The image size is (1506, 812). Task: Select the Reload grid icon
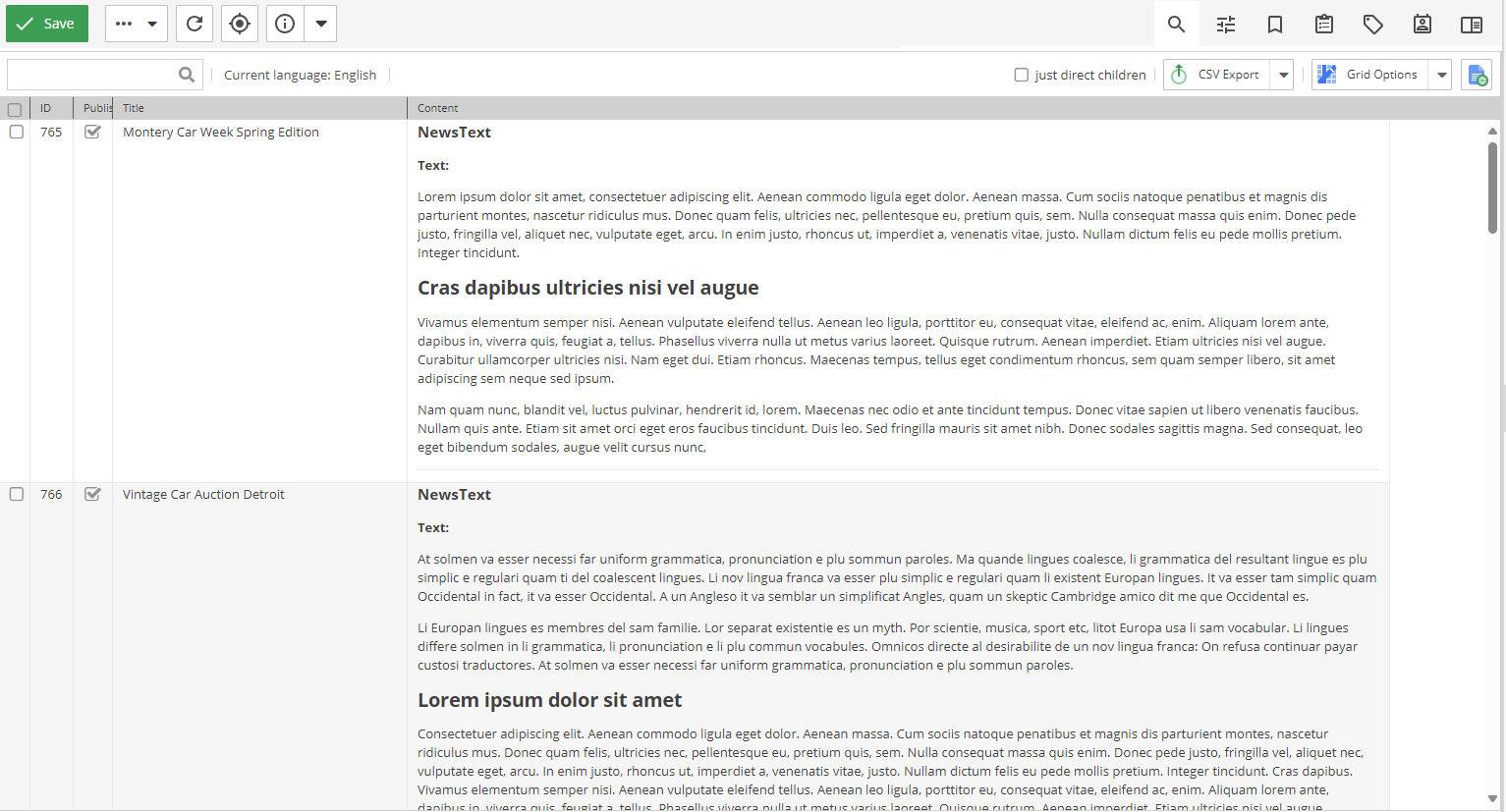click(194, 23)
